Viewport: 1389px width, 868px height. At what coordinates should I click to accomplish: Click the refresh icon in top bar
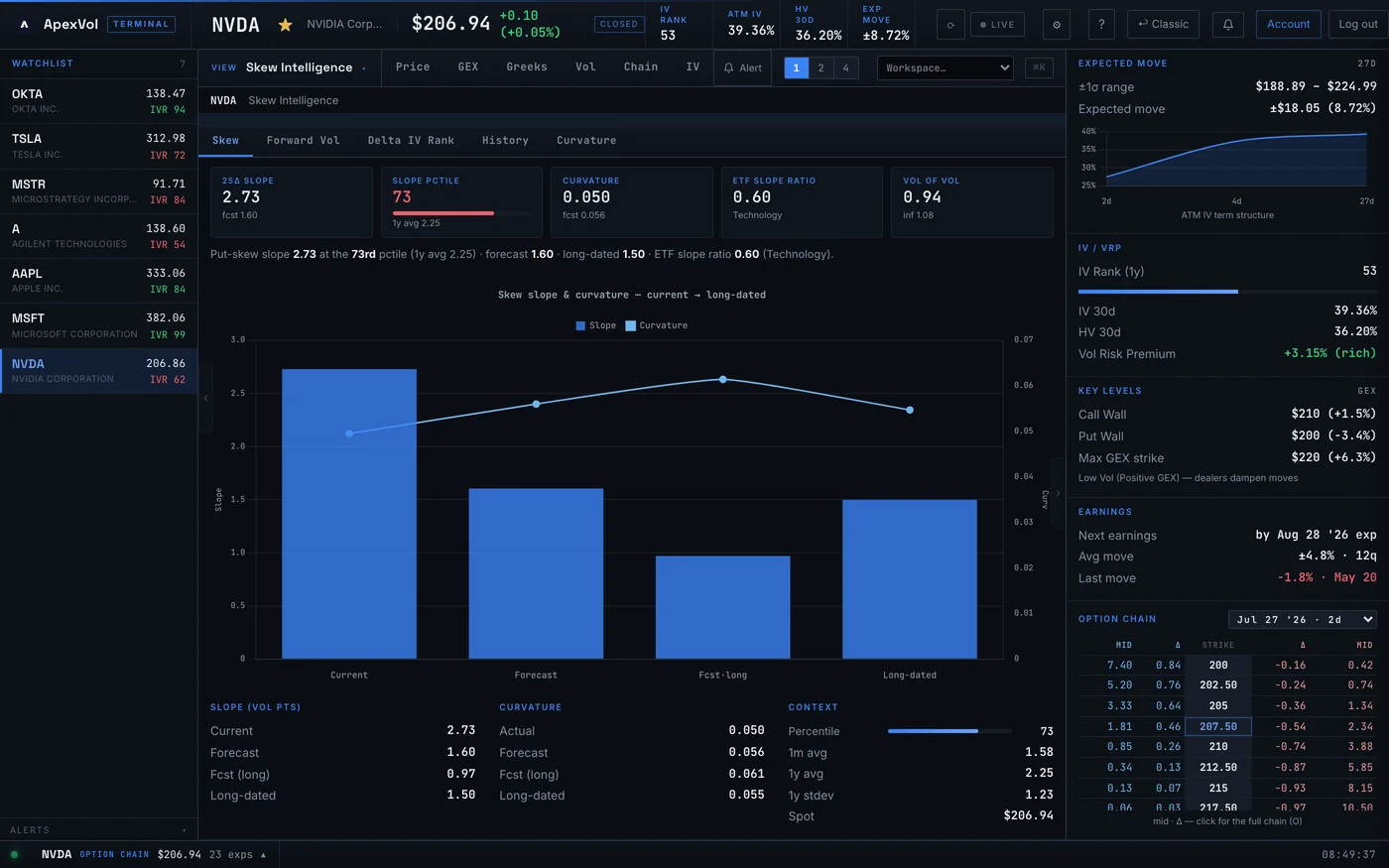(x=950, y=25)
